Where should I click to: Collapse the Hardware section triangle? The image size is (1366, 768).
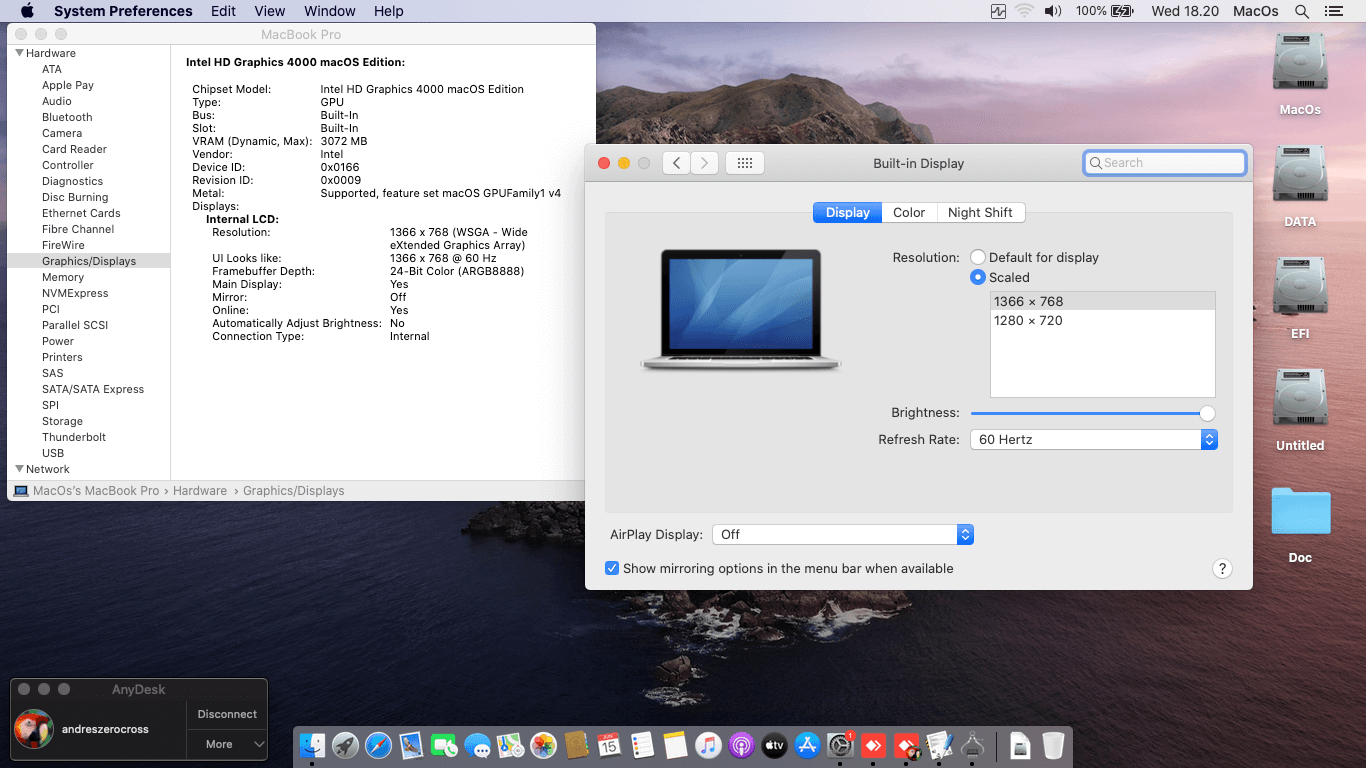point(19,53)
